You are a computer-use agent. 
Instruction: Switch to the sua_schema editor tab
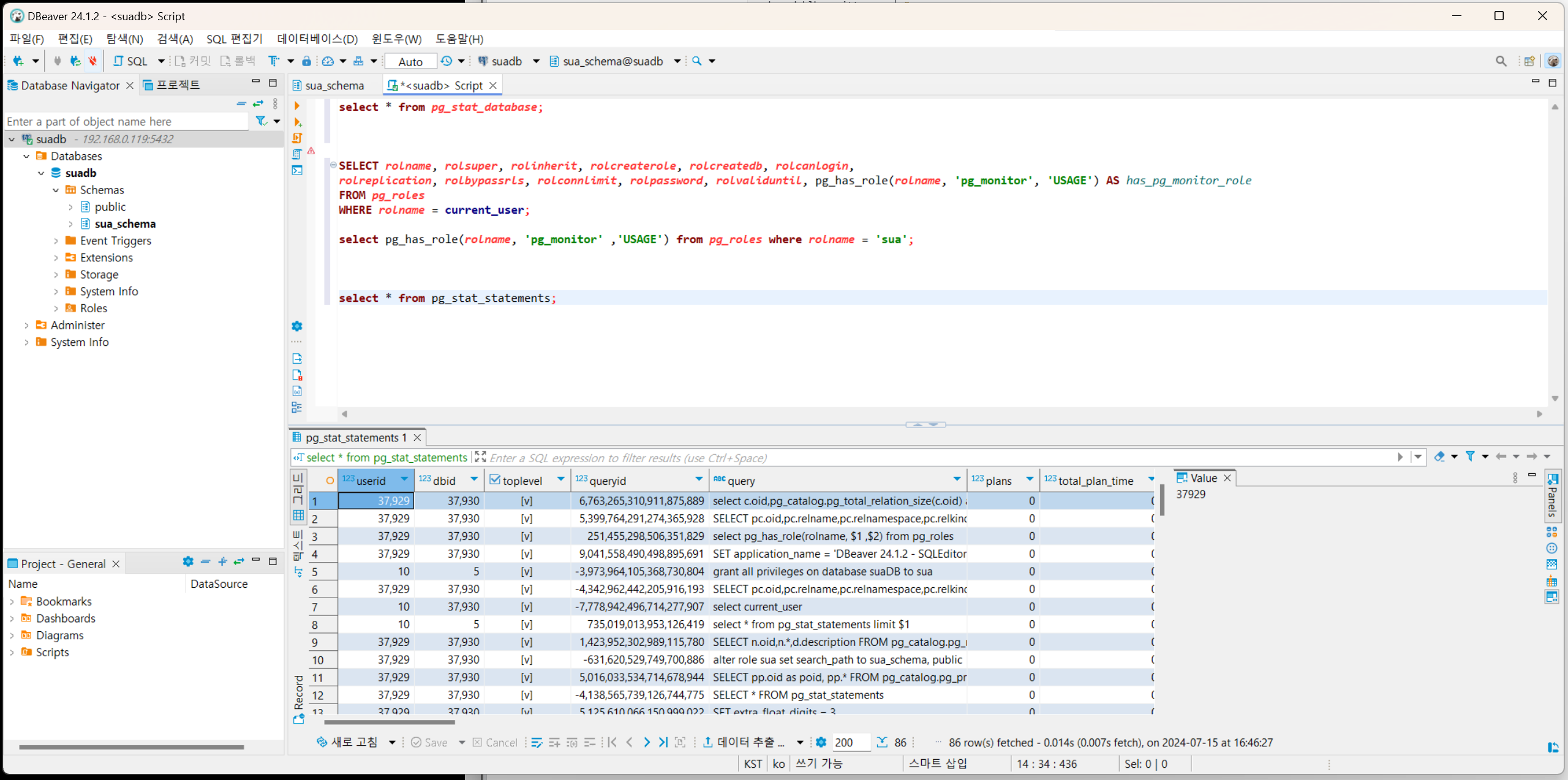(x=334, y=86)
